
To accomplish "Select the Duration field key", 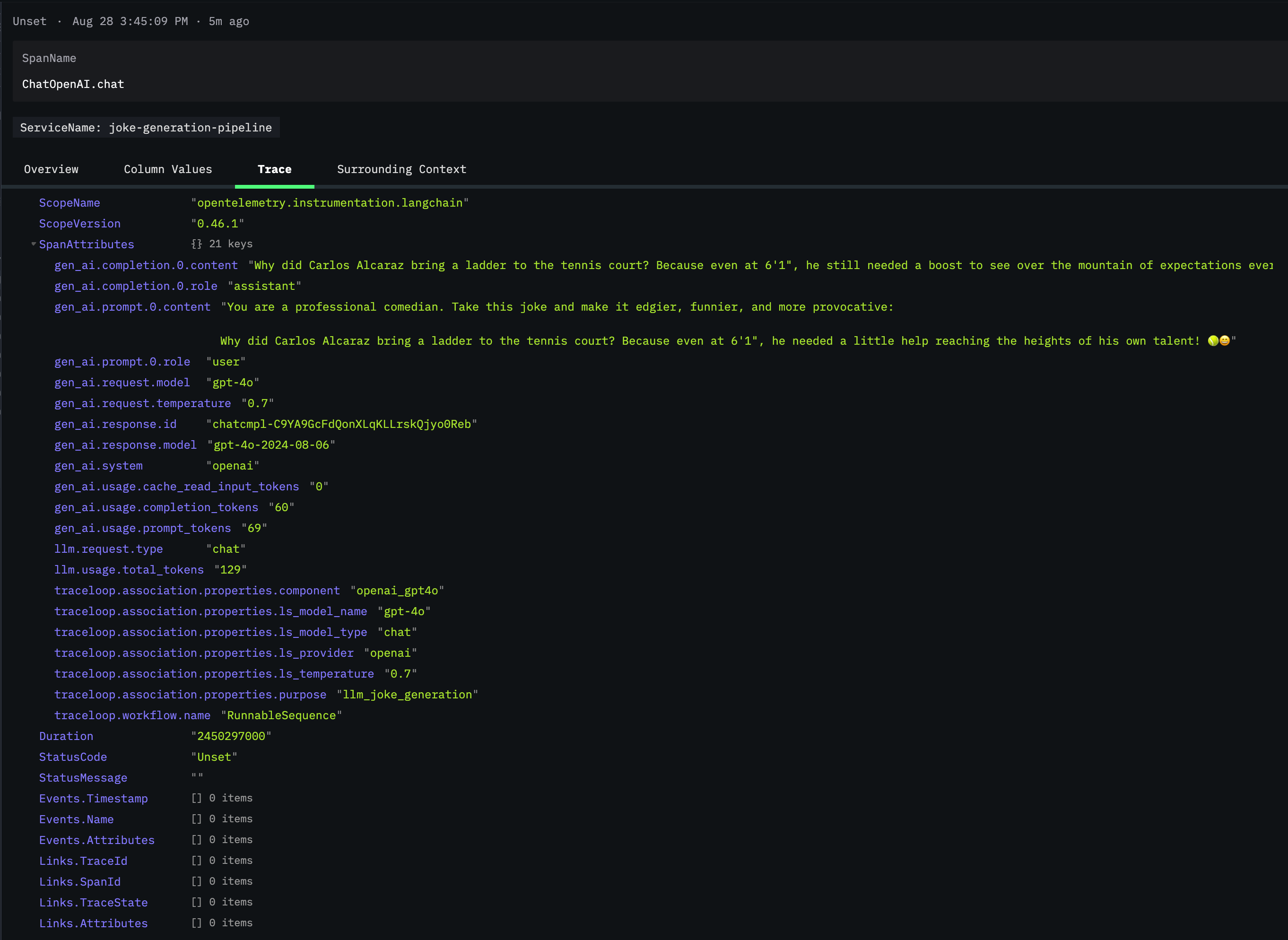I will point(66,736).
